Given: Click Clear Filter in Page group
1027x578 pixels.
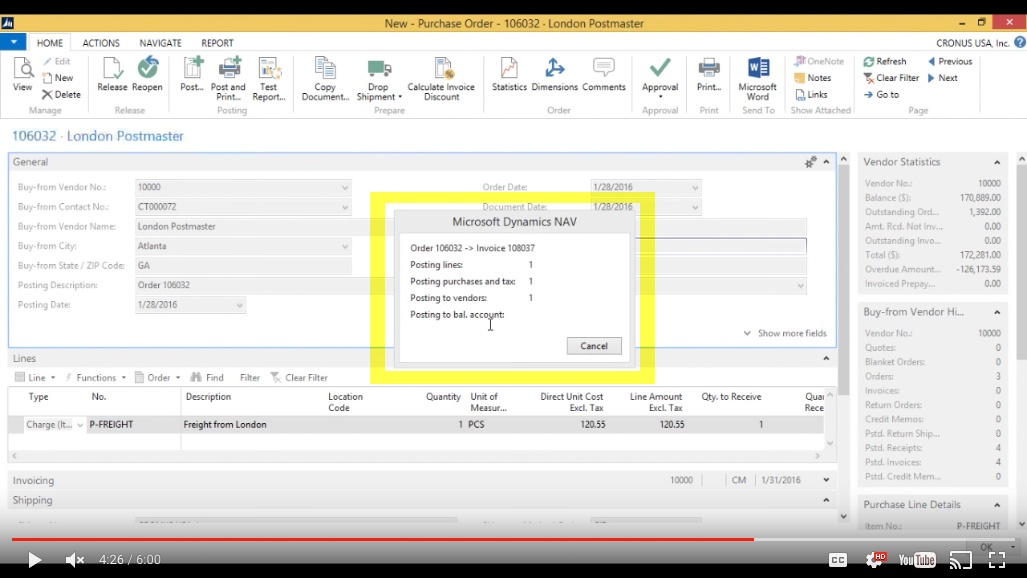Looking at the screenshot, I should pyautogui.click(x=891, y=77).
